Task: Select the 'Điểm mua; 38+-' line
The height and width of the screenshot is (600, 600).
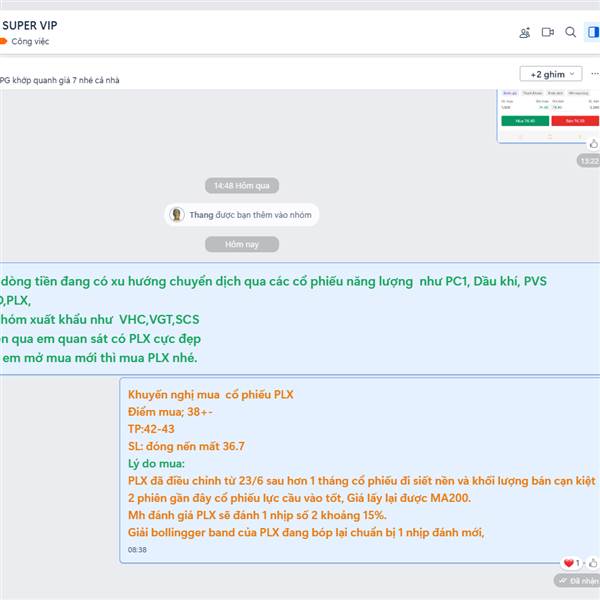Action: click(170, 412)
